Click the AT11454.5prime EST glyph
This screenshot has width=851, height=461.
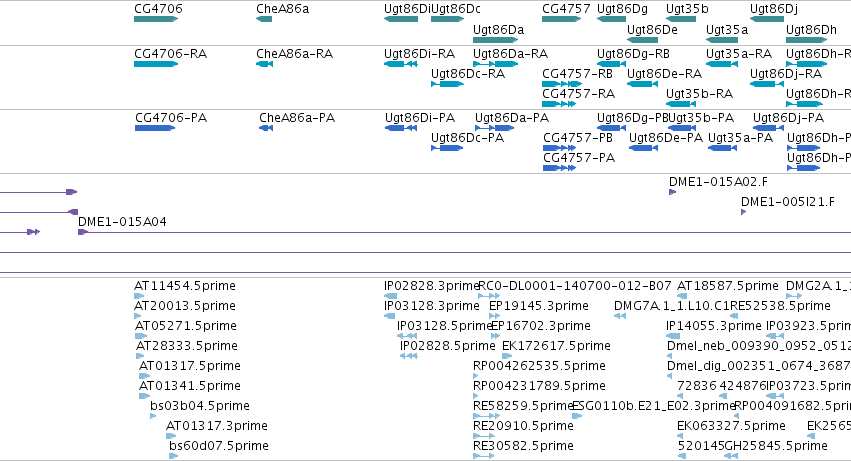tap(139, 296)
